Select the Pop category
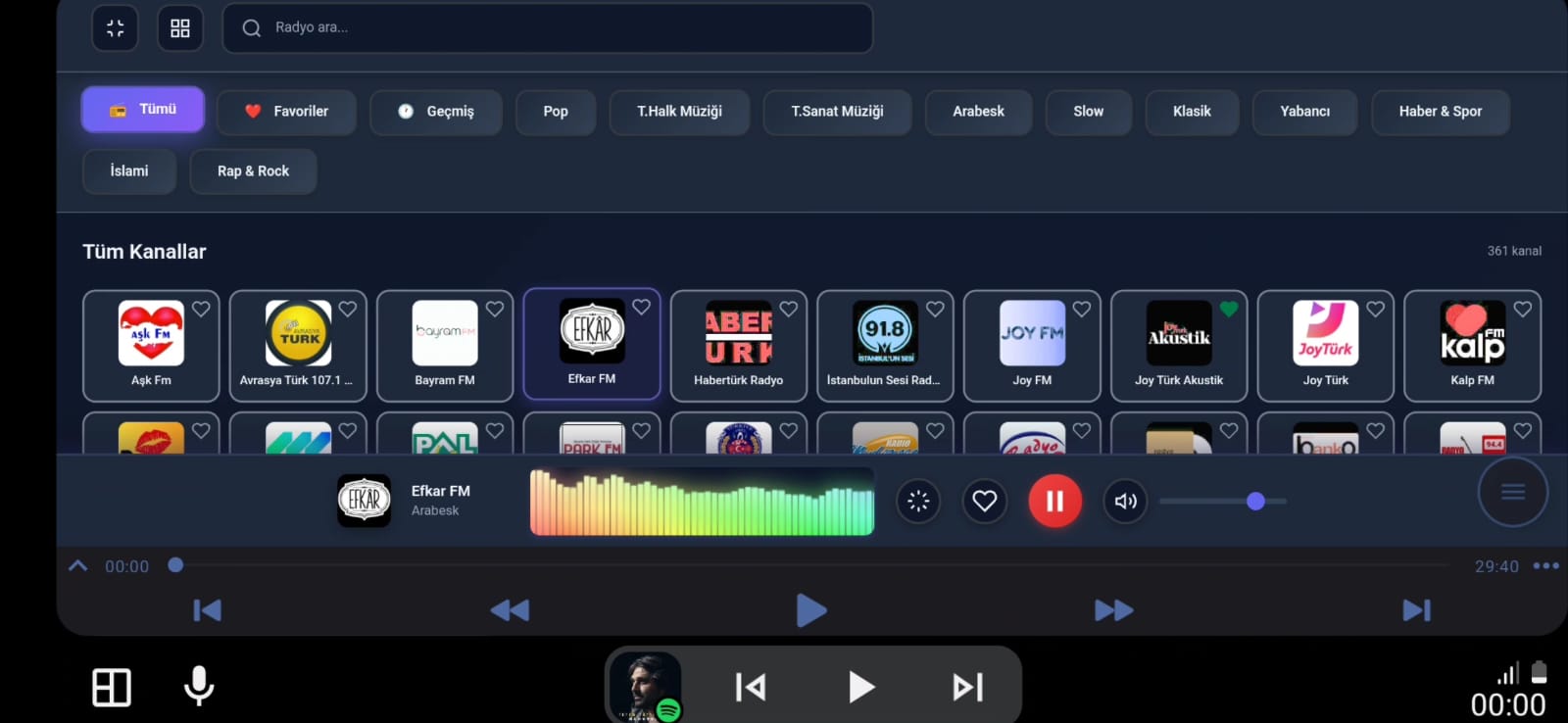Screen dimensions: 1568x723 coord(556,112)
